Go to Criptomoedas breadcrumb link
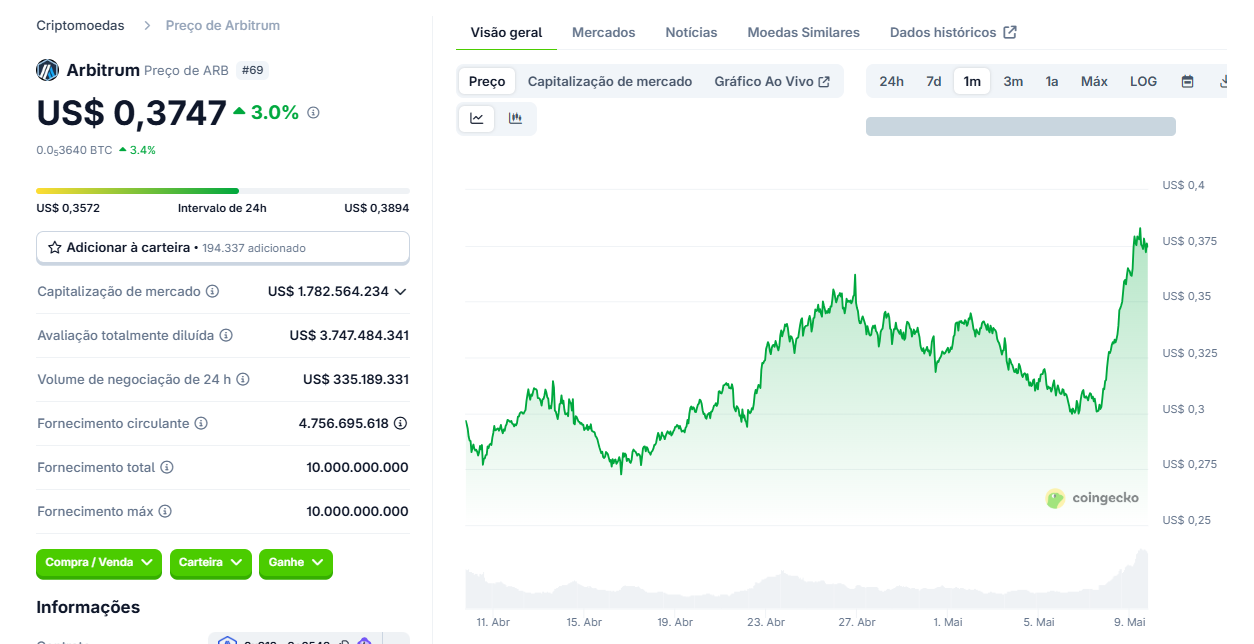 (80, 25)
